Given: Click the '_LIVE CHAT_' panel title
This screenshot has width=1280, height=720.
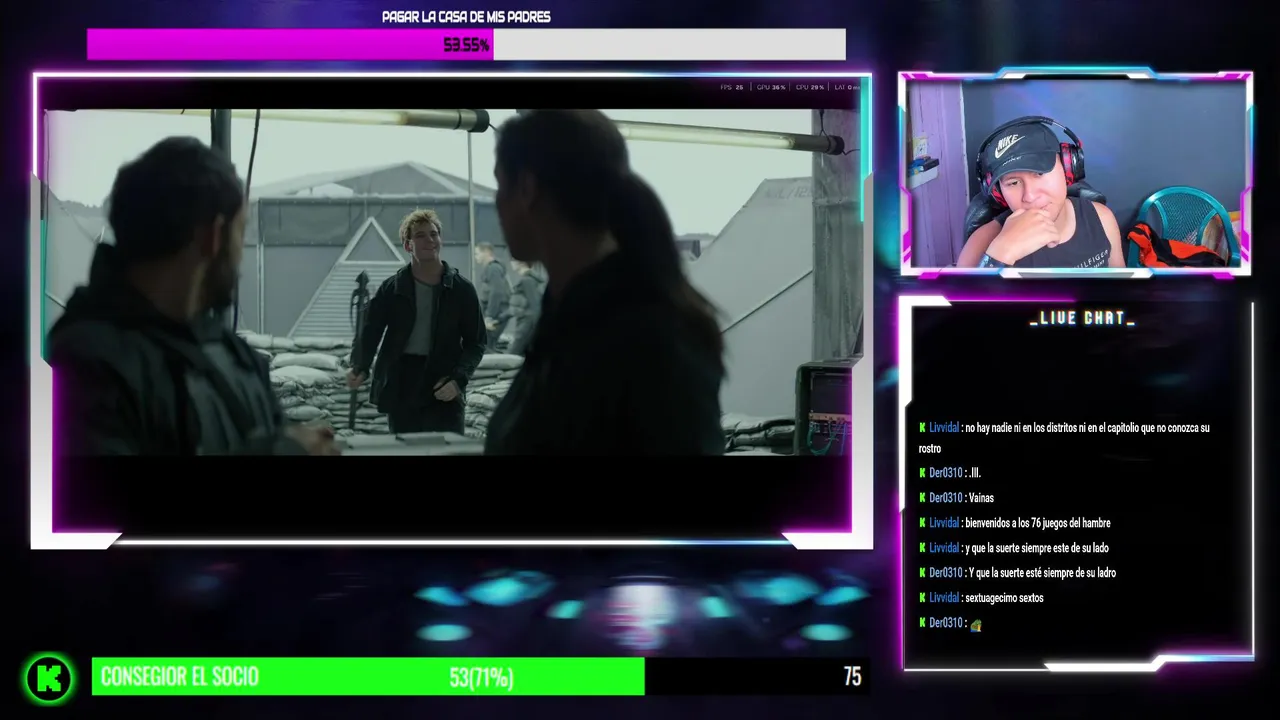Looking at the screenshot, I should pos(1082,319).
